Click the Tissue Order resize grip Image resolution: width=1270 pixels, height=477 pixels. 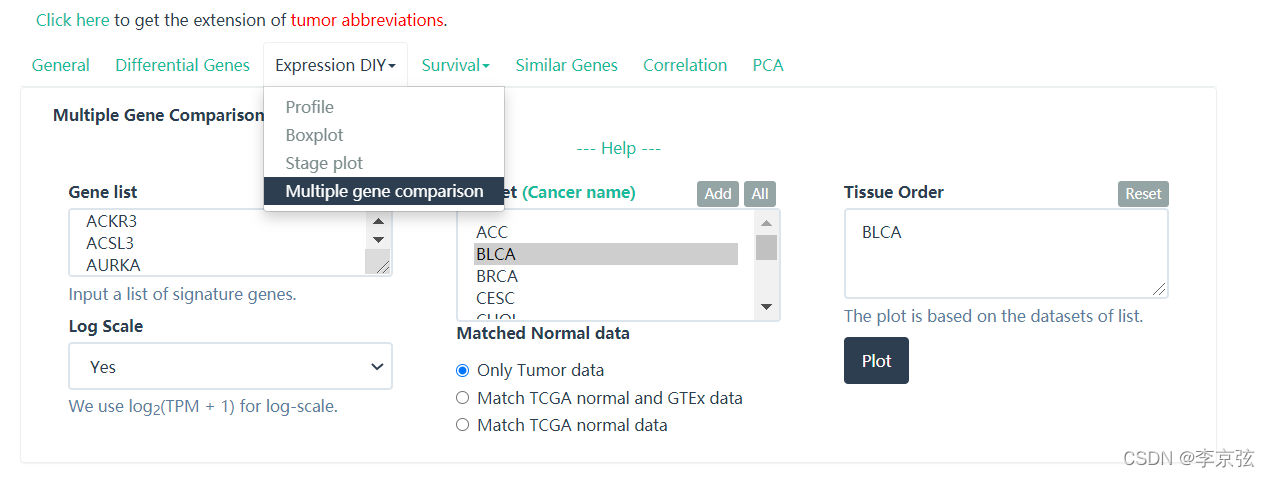point(1158,288)
